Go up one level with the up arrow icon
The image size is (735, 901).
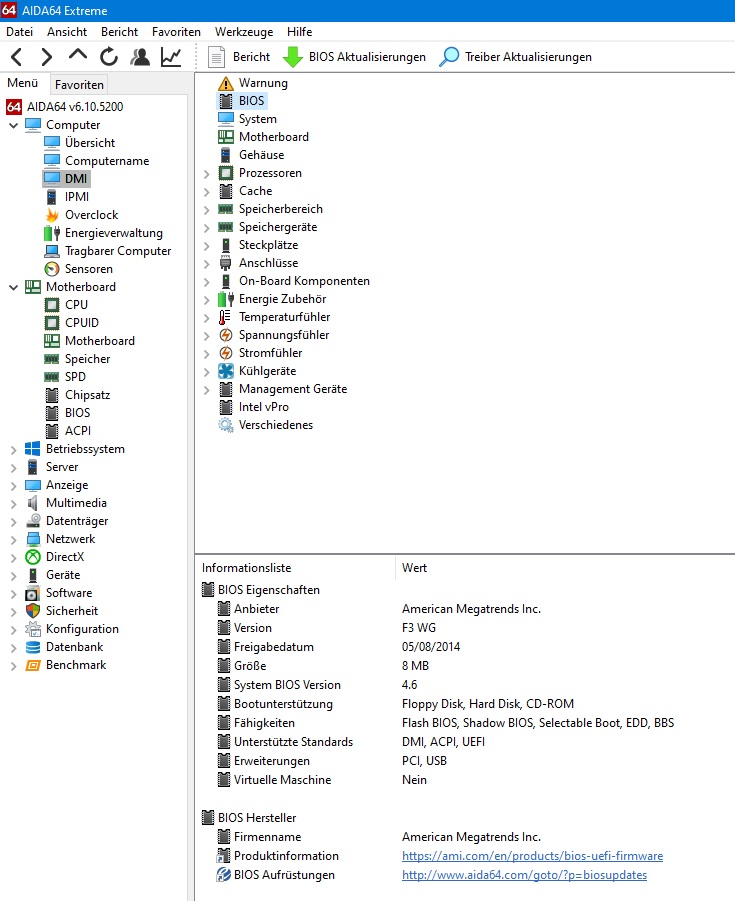[78, 55]
